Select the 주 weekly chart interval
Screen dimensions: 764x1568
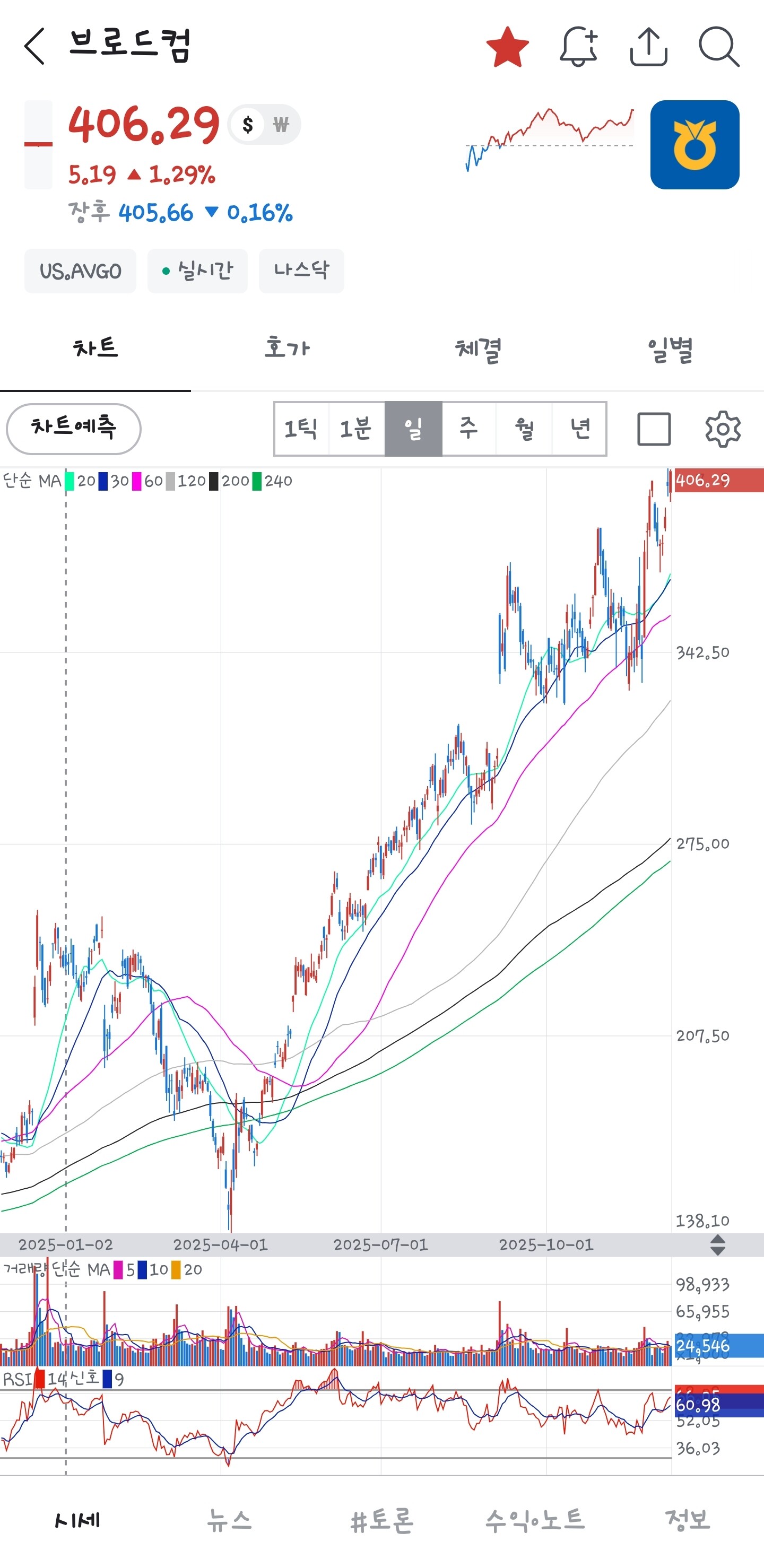point(469,429)
